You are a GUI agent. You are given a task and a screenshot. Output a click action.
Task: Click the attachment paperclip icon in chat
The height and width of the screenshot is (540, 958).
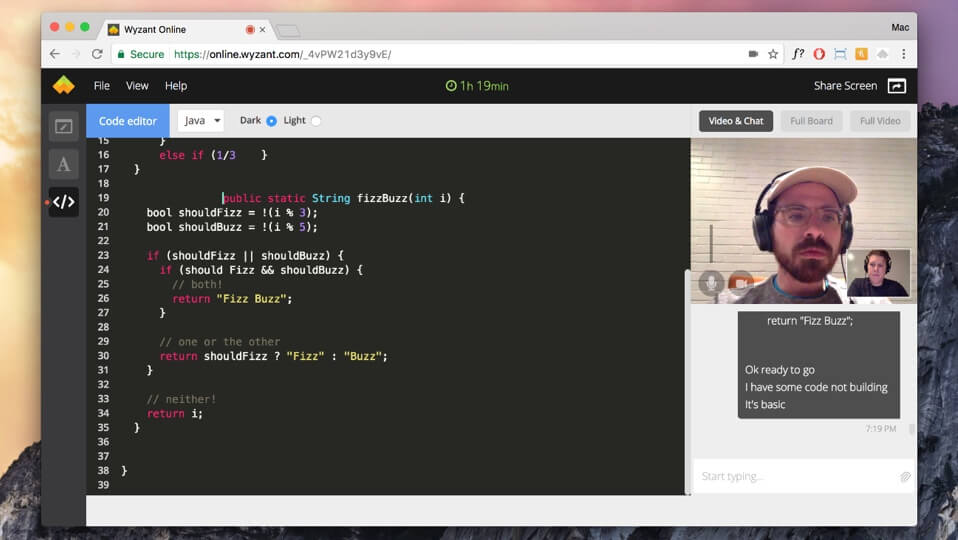click(x=904, y=477)
